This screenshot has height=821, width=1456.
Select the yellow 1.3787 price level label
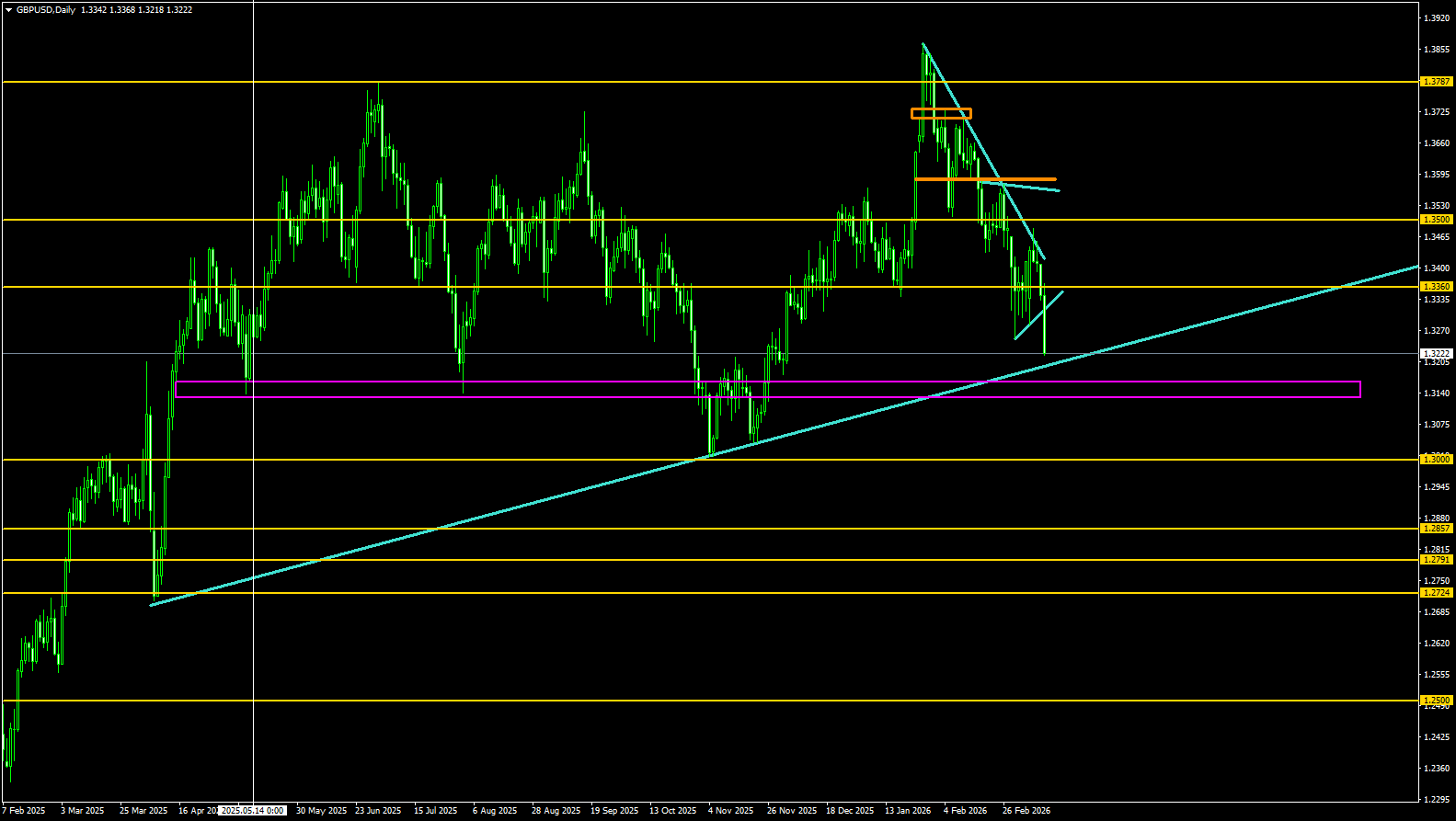(1437, 82)
